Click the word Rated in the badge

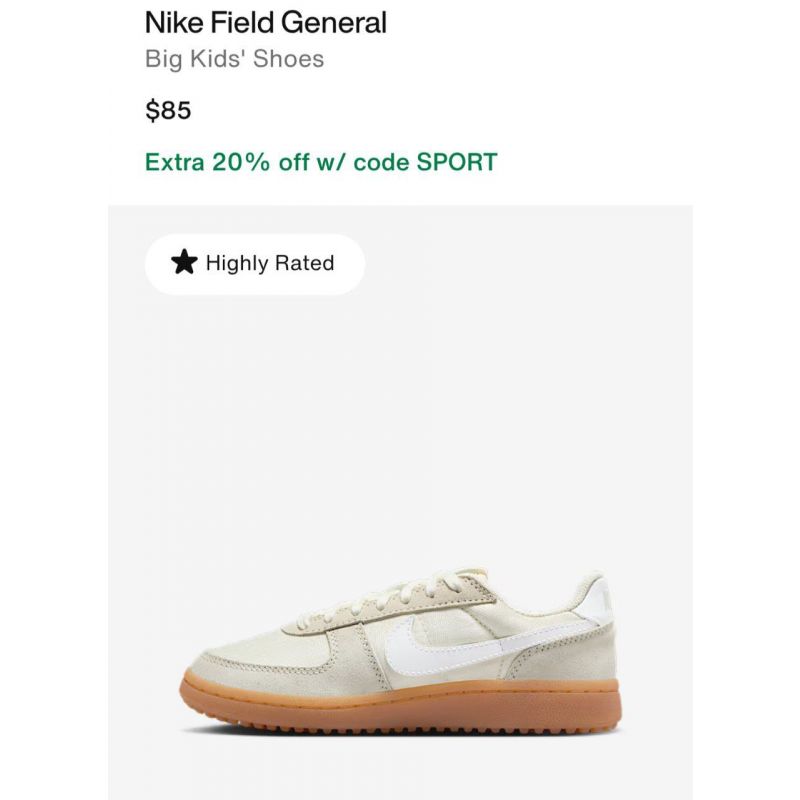click(x=305, y=263)
